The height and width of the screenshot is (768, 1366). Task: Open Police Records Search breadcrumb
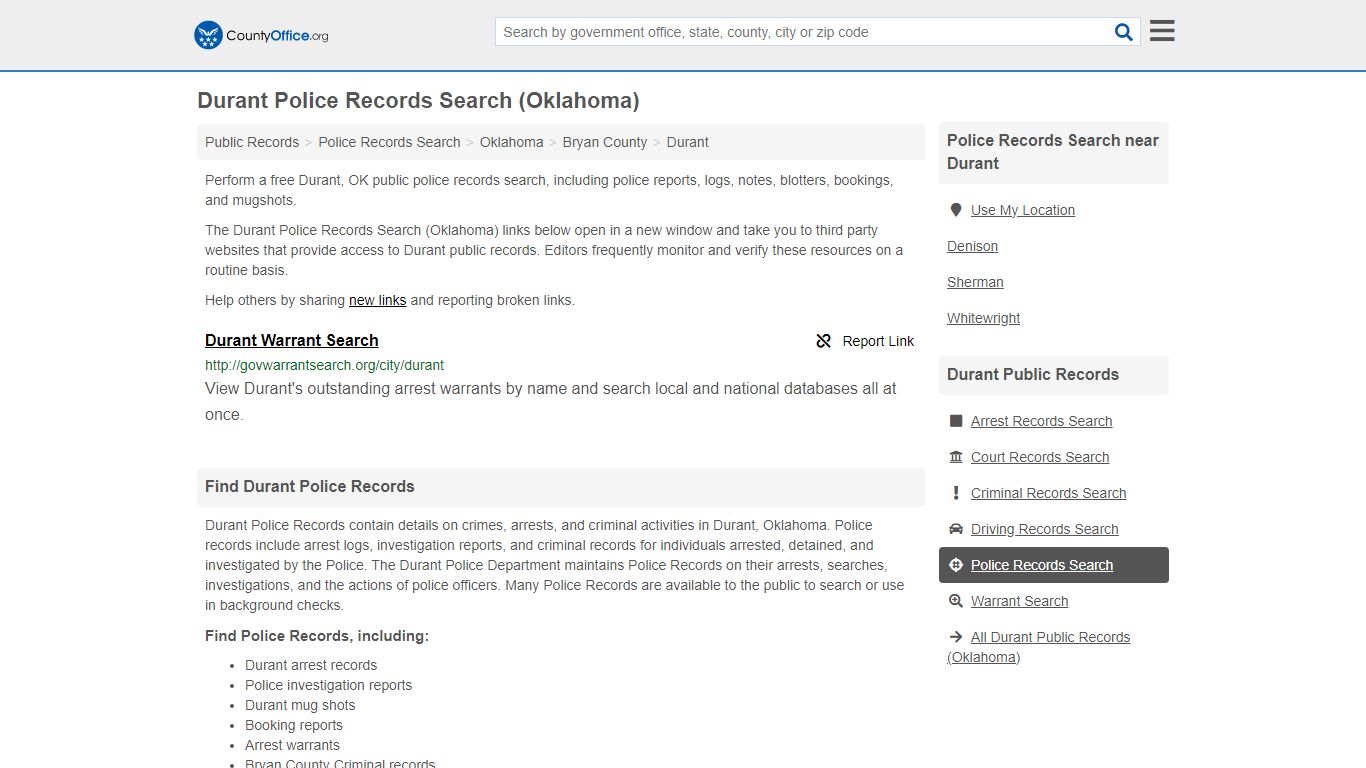(x=389, y=142)
